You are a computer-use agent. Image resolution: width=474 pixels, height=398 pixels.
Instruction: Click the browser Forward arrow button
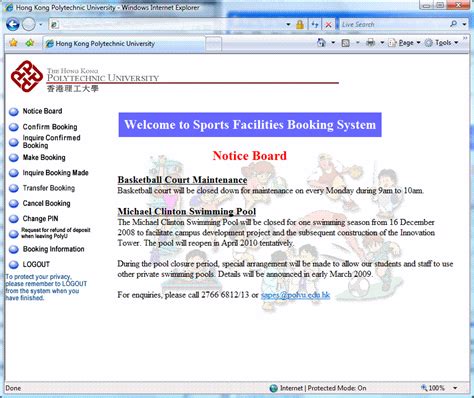point(29,24)
